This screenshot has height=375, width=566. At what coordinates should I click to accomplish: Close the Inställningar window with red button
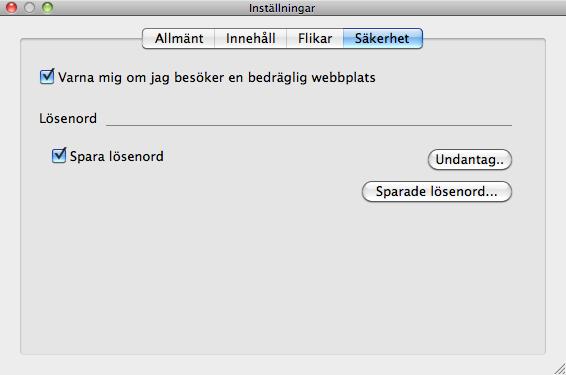click(12, 7)
